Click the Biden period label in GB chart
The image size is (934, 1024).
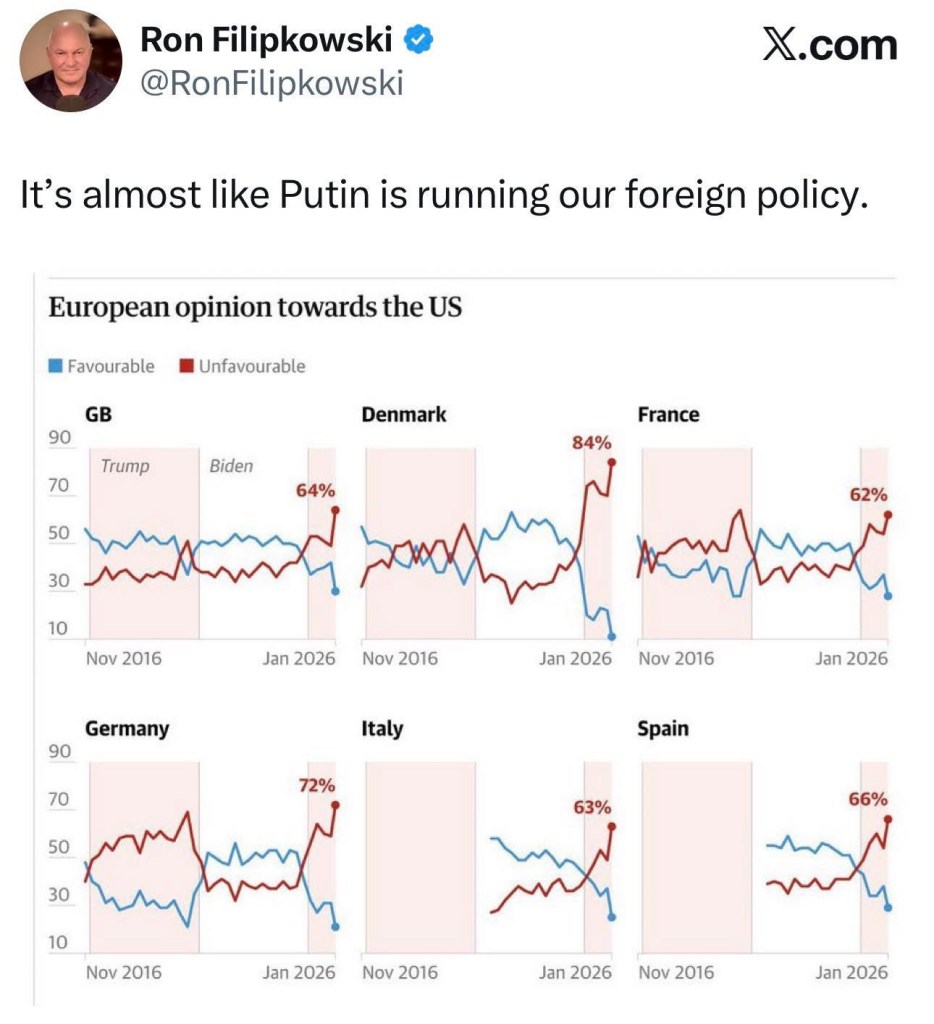pos(231,466)
